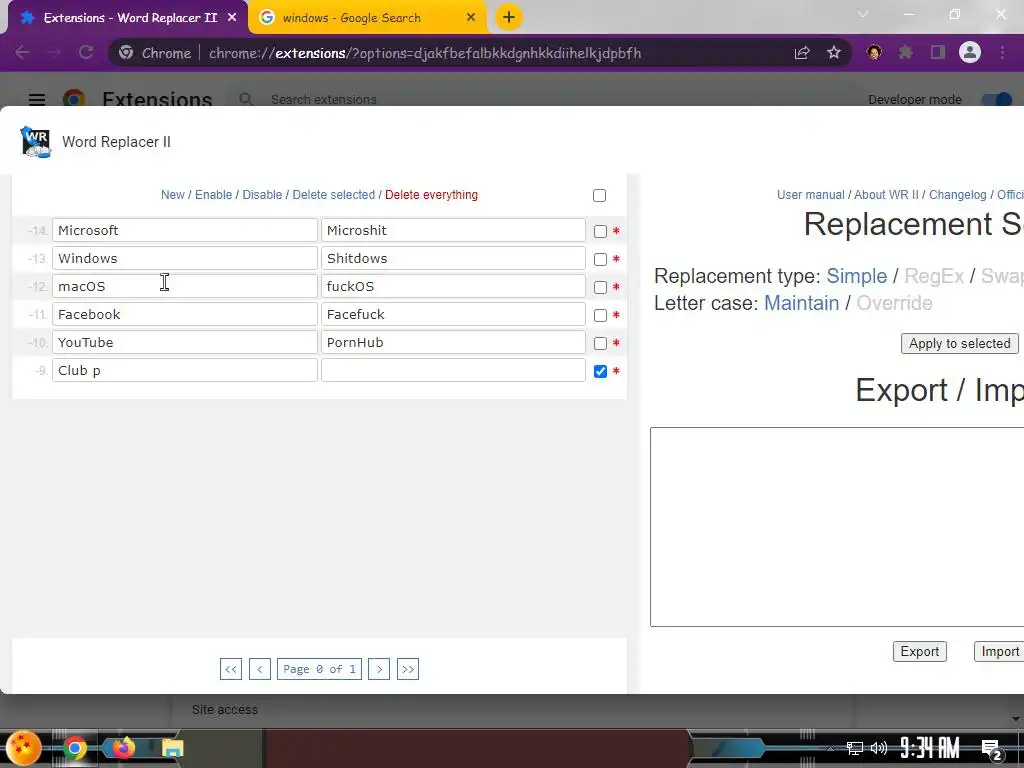Go back with the back arrow
Image resolution: width=1024 pixels, height=768 pixels.
coord(22,52)
